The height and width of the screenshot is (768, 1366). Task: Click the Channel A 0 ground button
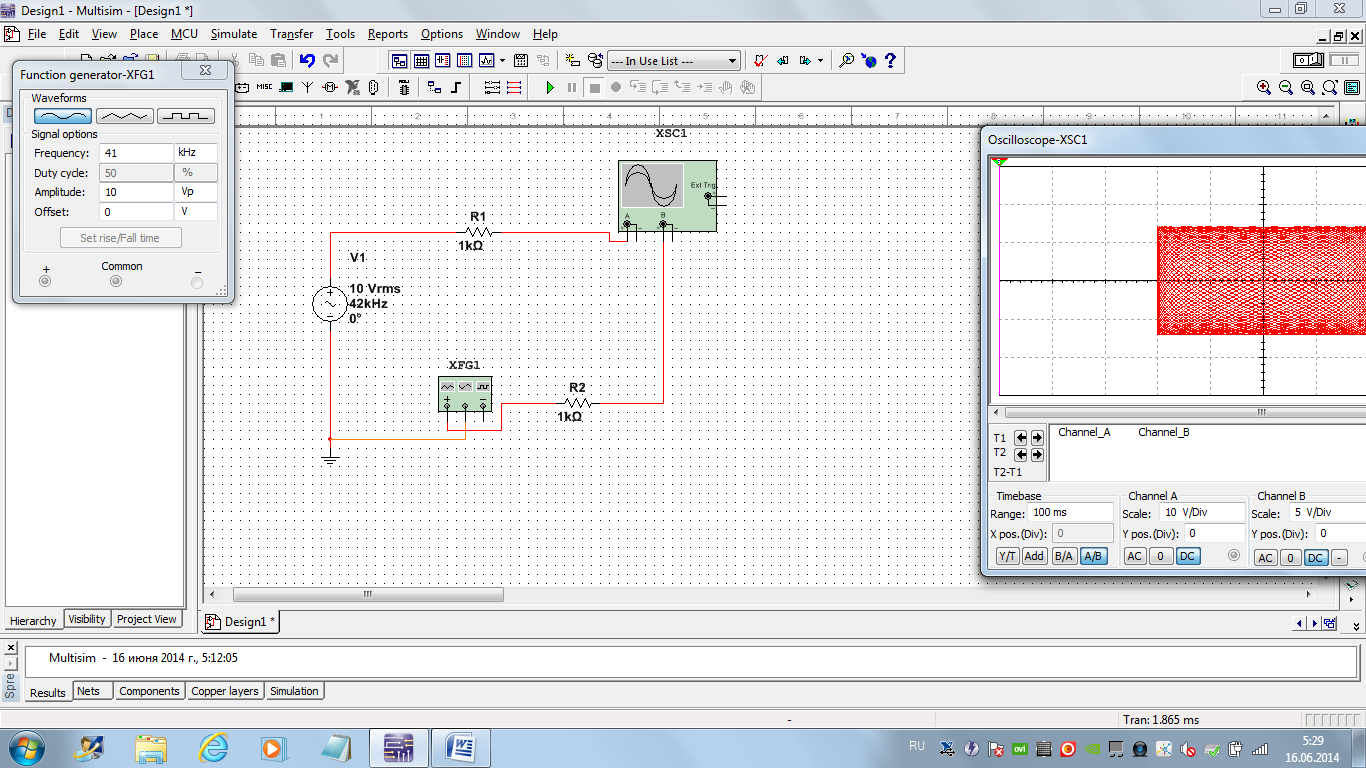[1161, 557]
